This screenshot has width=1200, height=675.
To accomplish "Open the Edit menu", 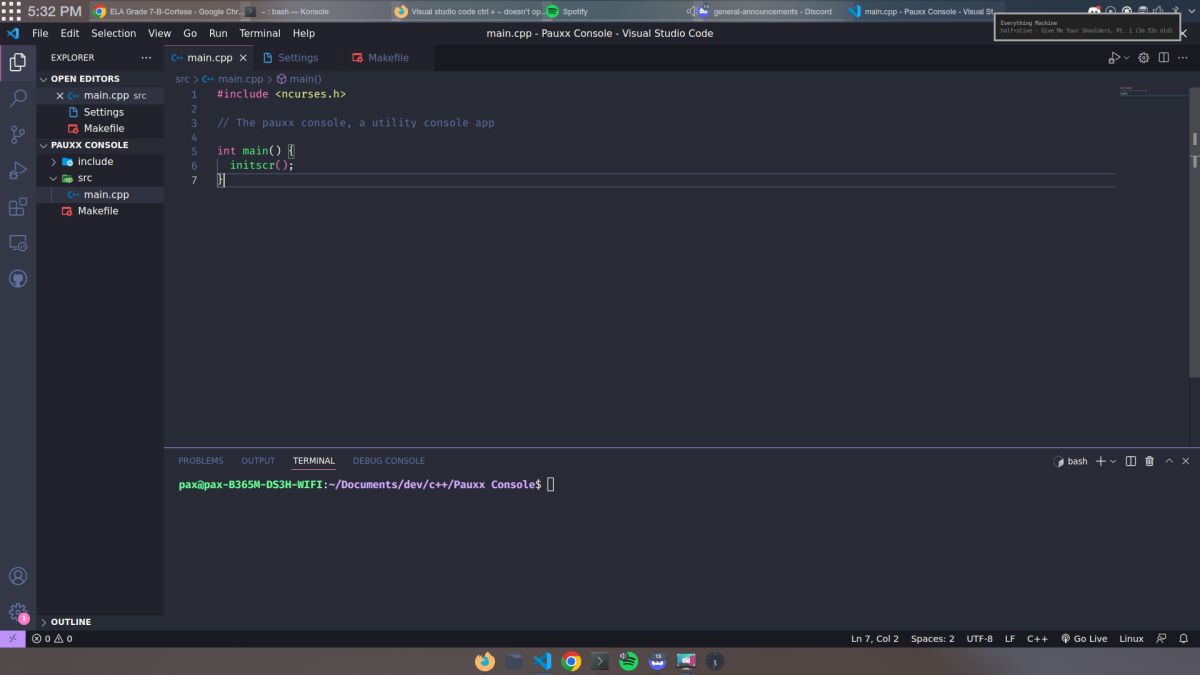I will (x=69, y=33).
